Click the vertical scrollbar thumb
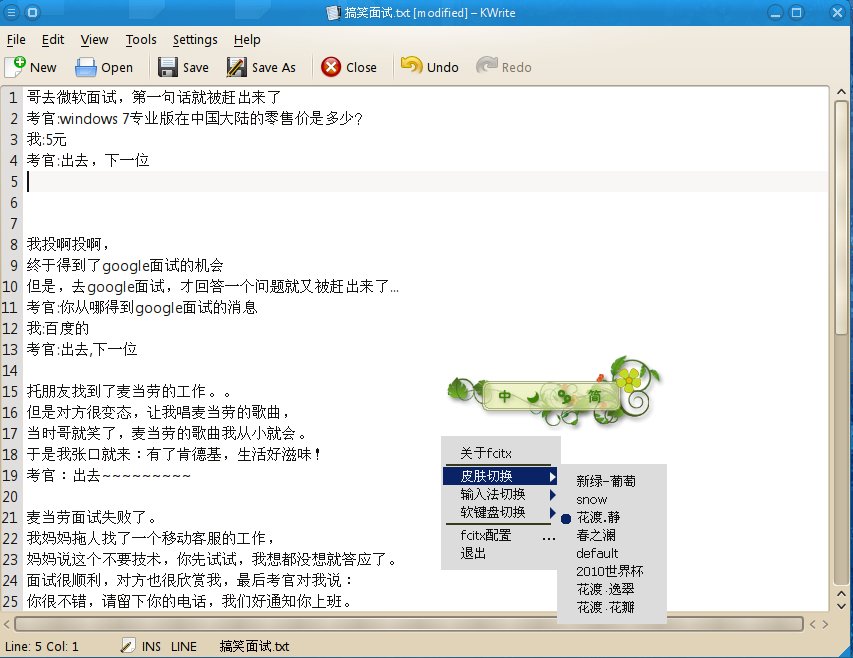The width and height of the screenshot is (853, 658). click(x=841, y=218)
